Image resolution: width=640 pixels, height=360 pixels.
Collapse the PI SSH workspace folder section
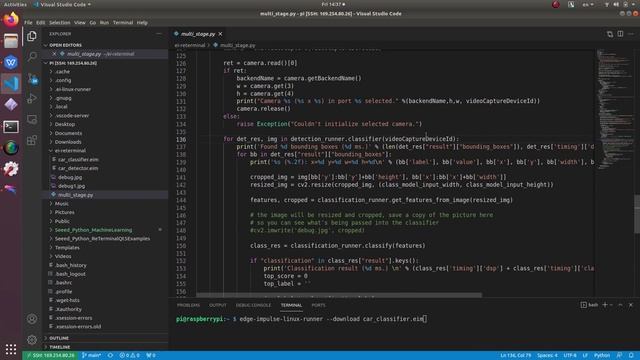click(105, 63)
